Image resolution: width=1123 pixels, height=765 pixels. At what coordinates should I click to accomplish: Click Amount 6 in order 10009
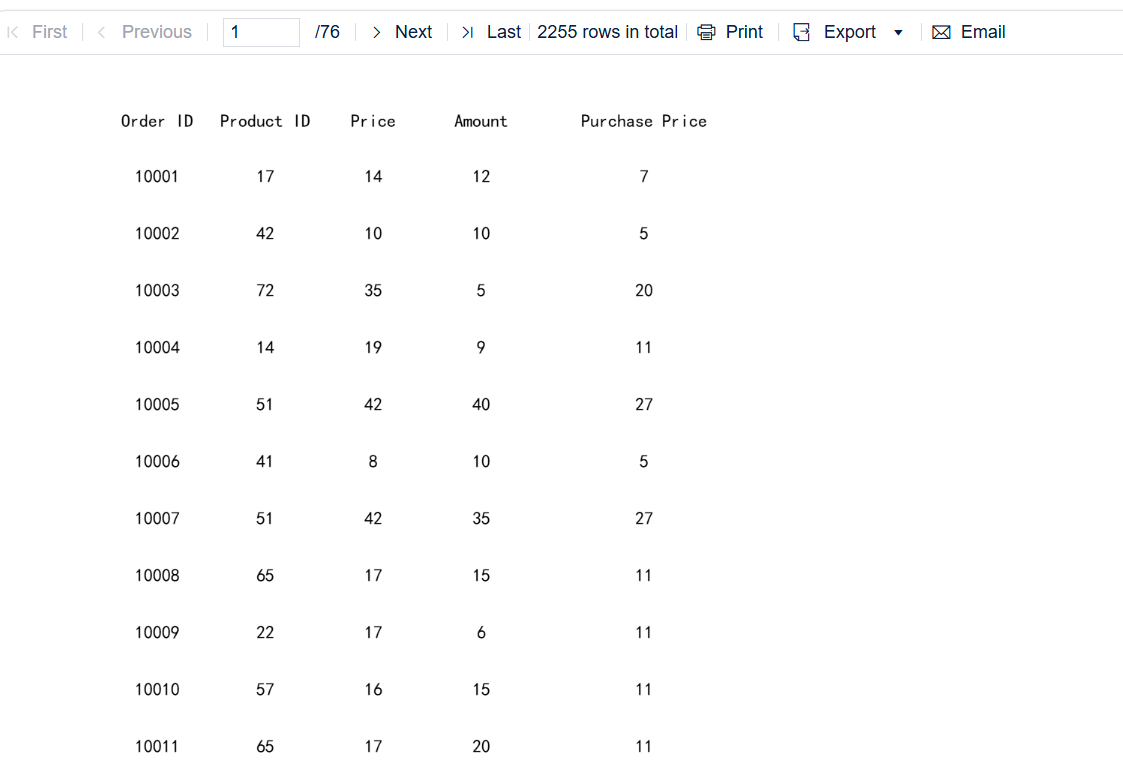click(481, 632)
